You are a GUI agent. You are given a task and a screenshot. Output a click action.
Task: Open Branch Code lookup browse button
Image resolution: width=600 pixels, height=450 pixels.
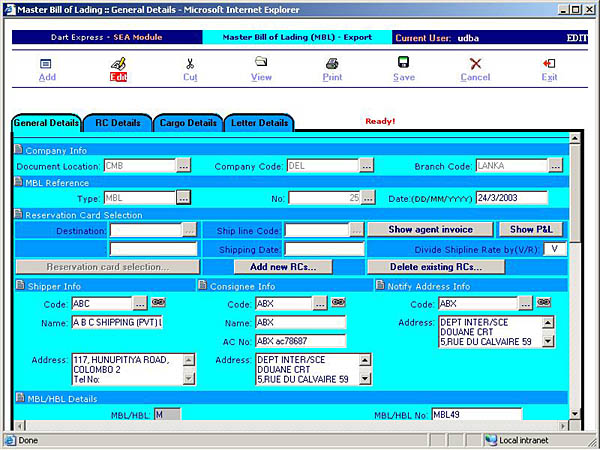(555, 165)
